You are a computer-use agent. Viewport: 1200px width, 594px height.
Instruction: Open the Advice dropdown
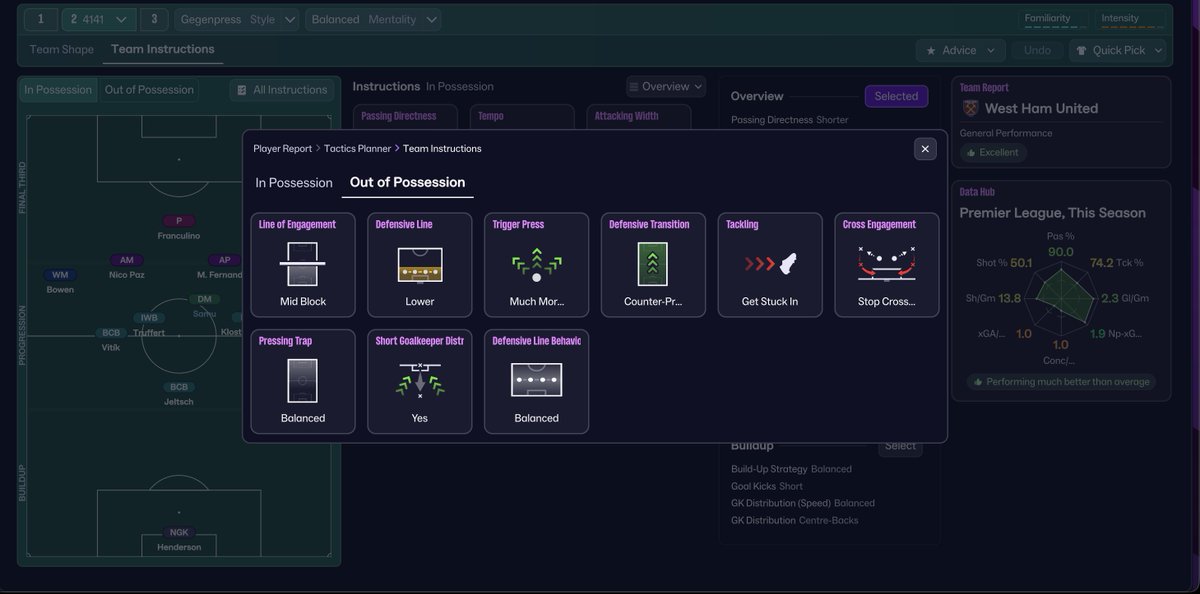960,50
